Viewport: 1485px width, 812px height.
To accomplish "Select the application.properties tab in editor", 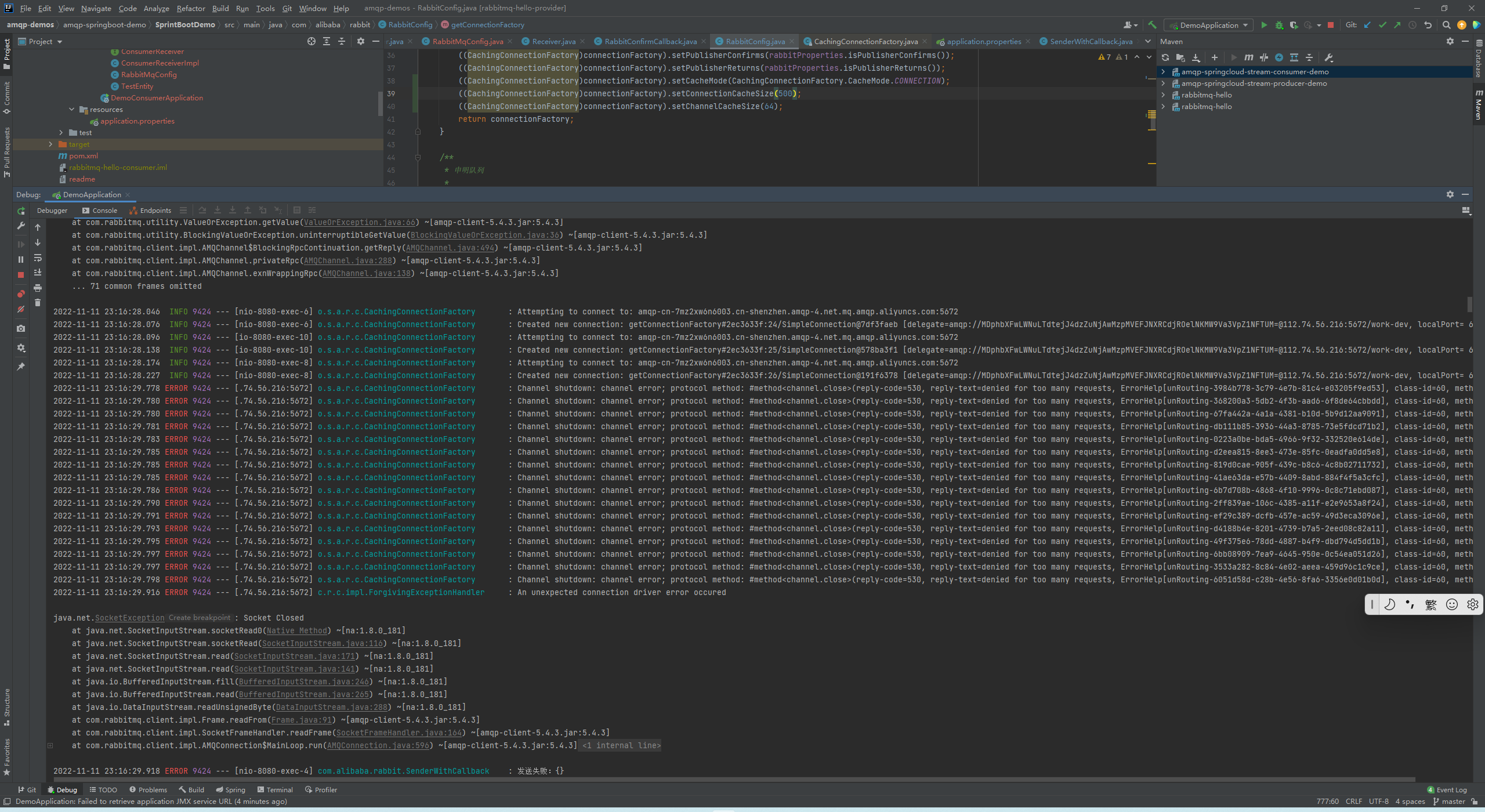I will (984, 41).
